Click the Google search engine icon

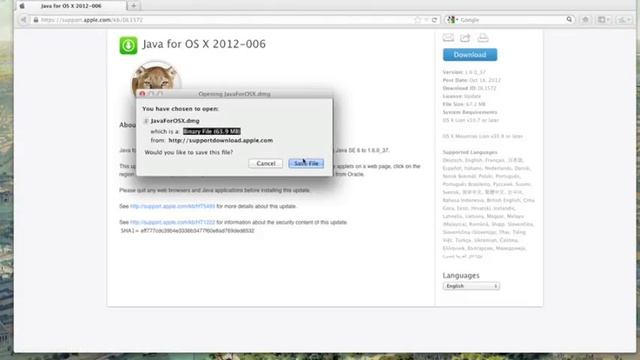451,20
